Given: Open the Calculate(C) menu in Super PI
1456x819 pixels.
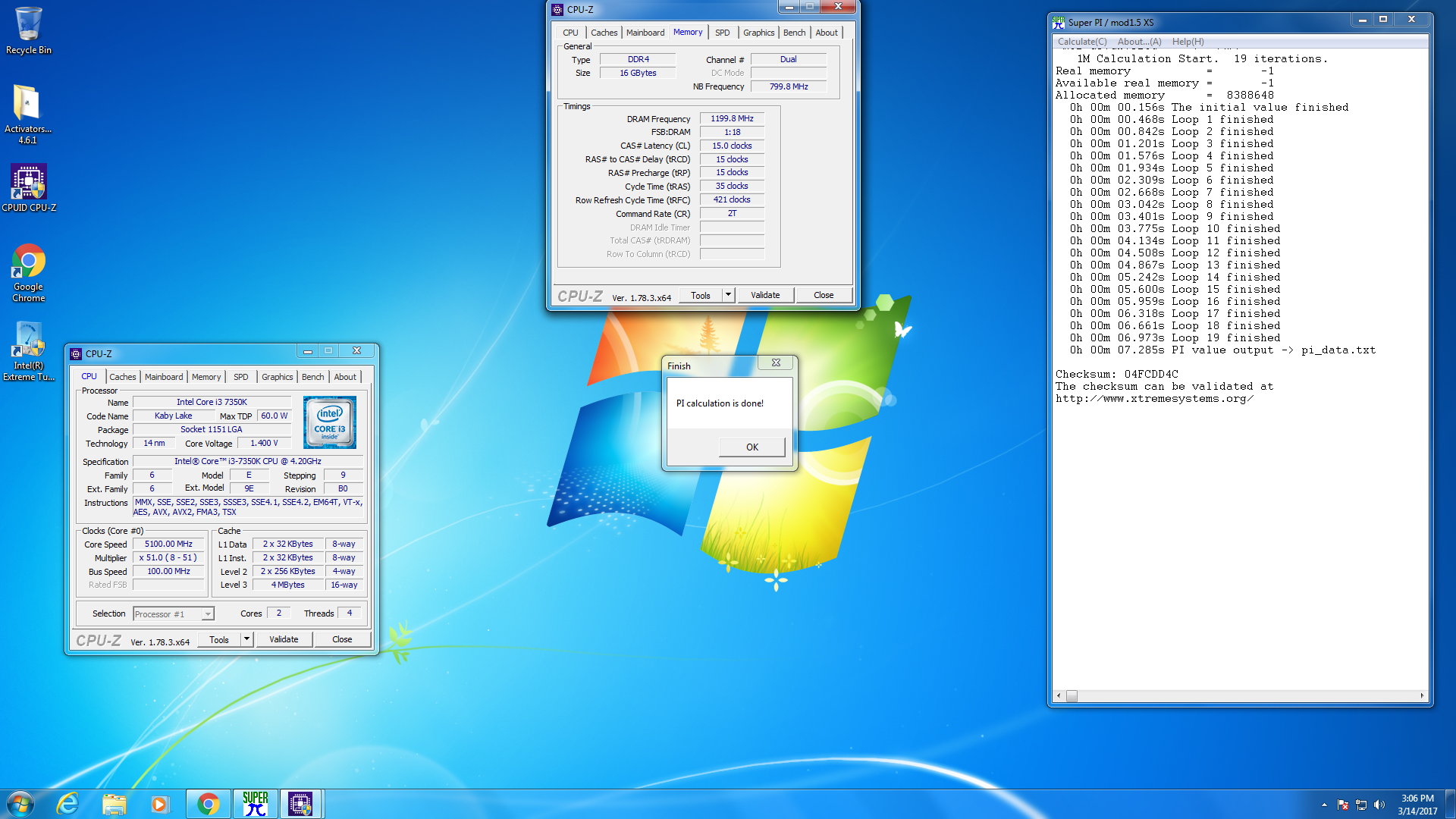Looking at the screenshot, I should pyautogui.click(x=1082, y=42).
